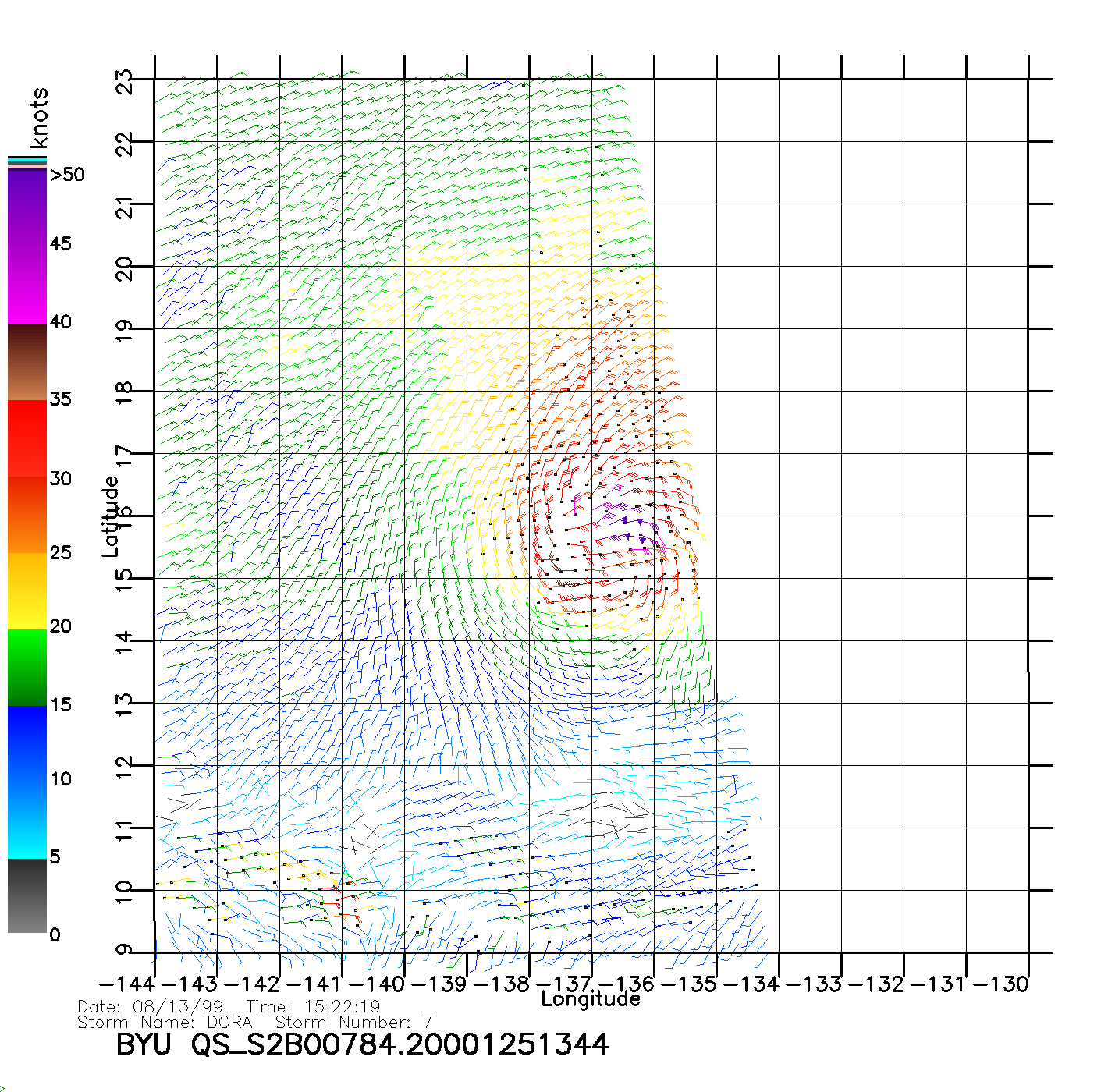1108x1092 pixels.
Task: Click the red 30–35 knots color band
Action: [27, 438]
